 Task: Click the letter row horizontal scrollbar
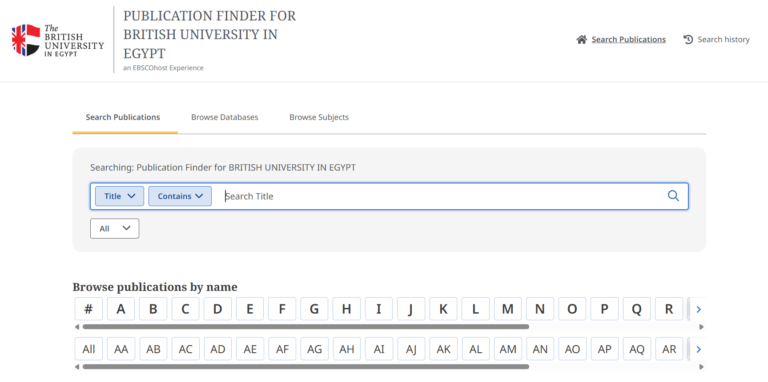[306, 326]
